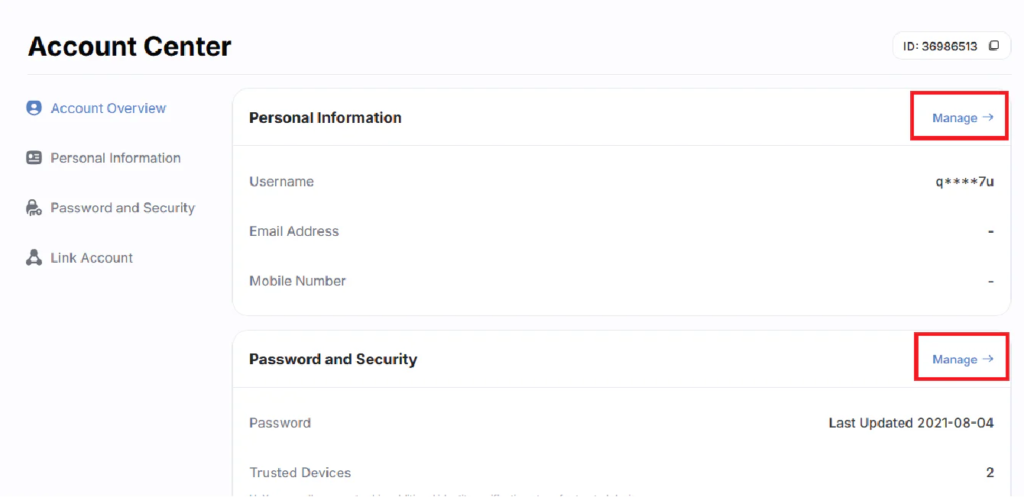
Task: Click the Account Overview profile icon in sidebar
Action: [x=34, y=108]
